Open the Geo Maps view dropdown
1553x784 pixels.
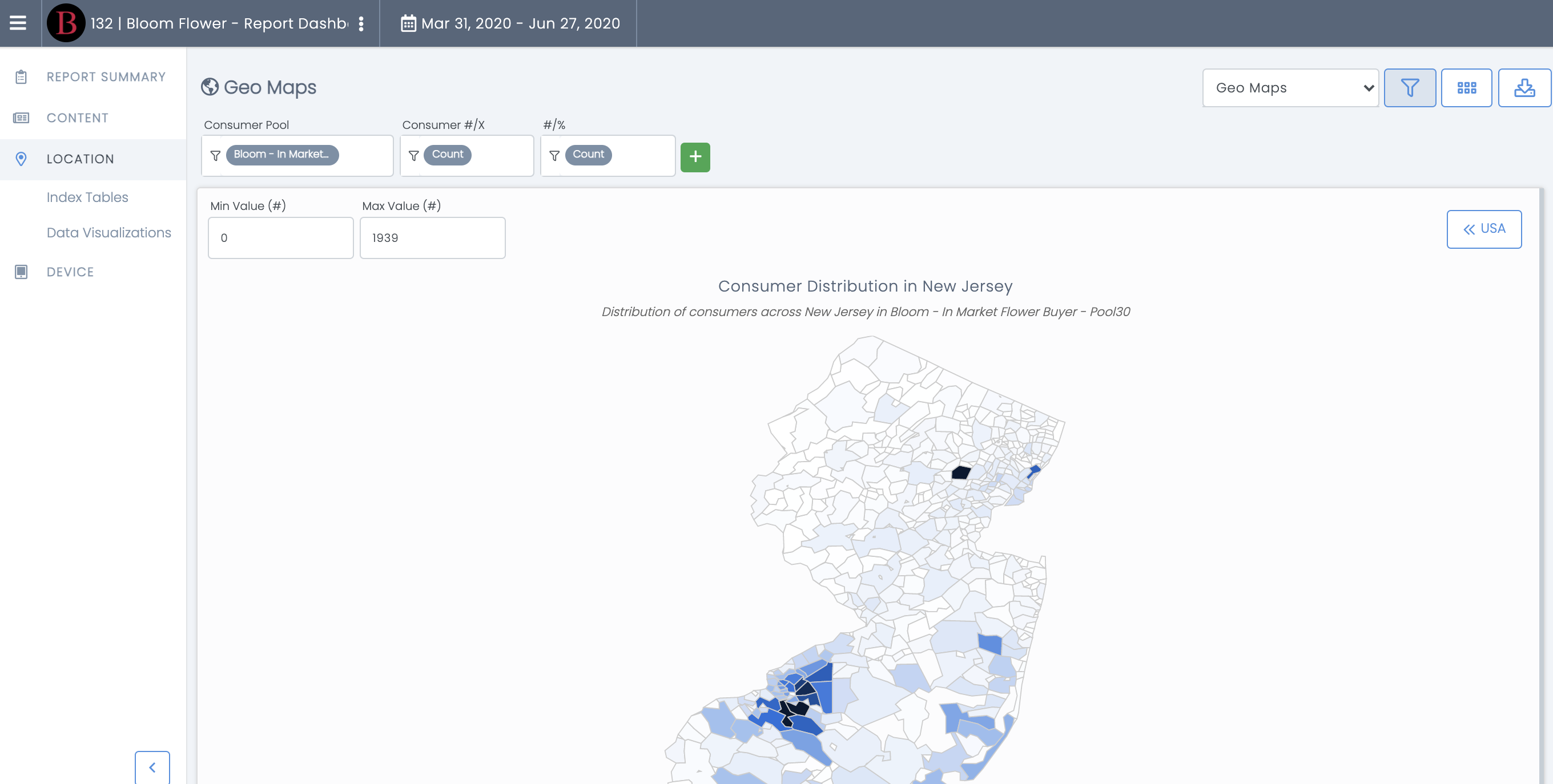[1290, 88]
